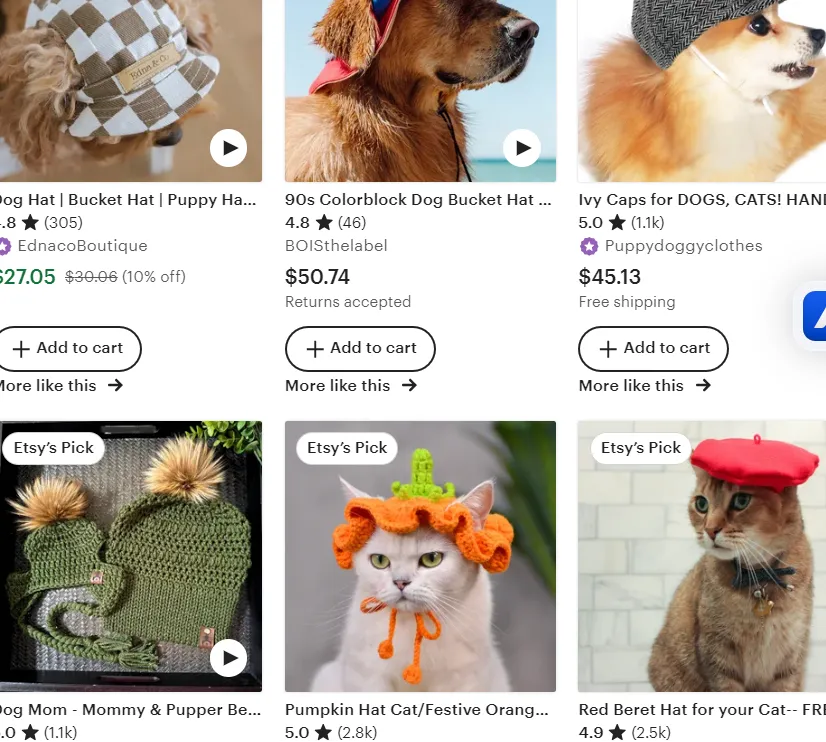Click the Pomeranian in ivy cap photo

[x=700, y=90]
